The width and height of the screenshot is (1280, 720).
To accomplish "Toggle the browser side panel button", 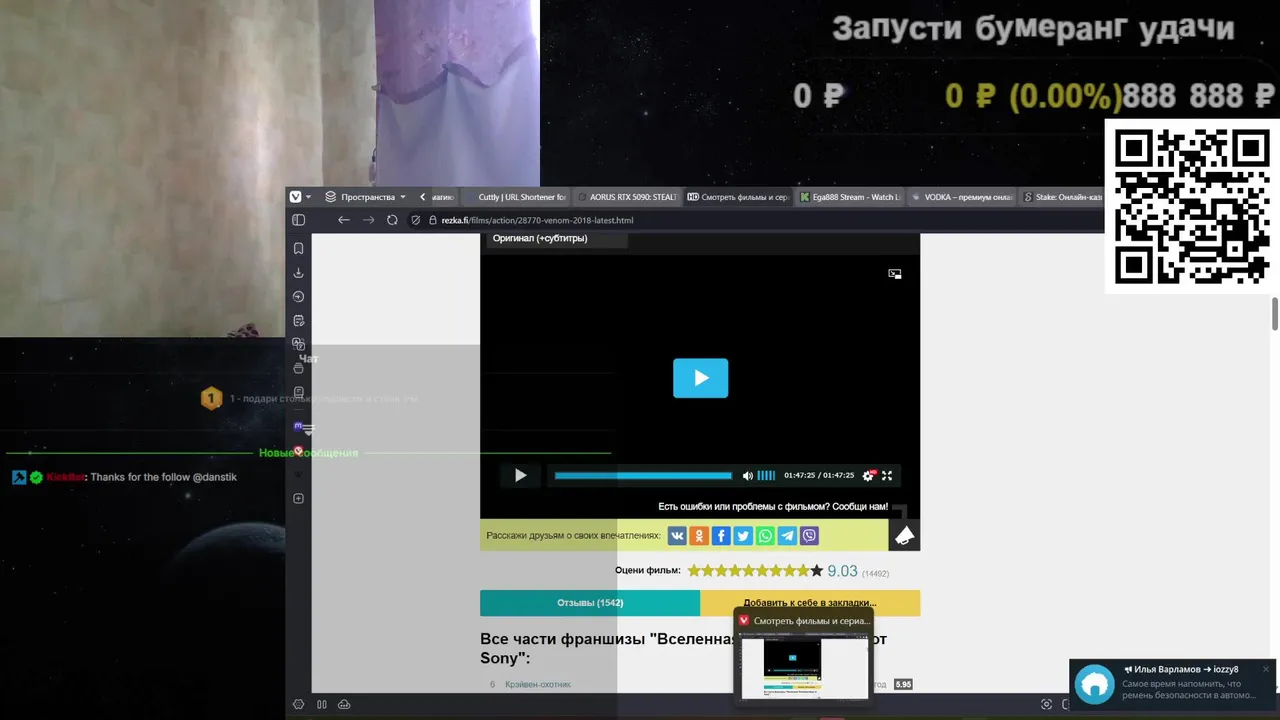I will 298,220.
